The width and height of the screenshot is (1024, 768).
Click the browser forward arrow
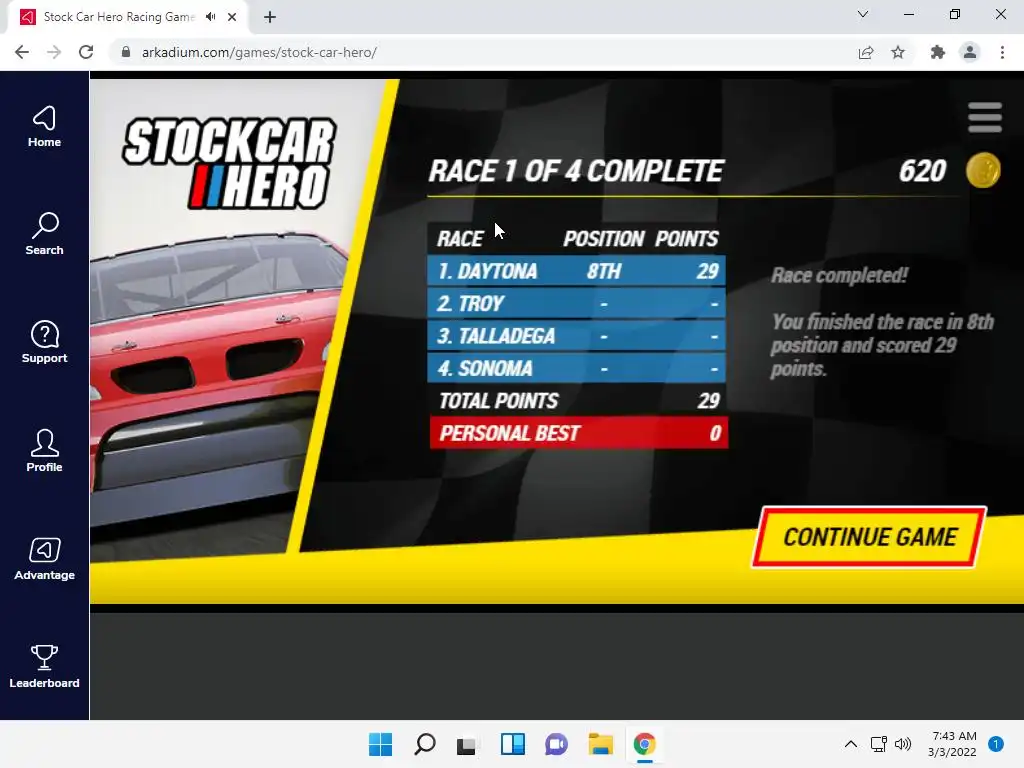coord(54,52)
